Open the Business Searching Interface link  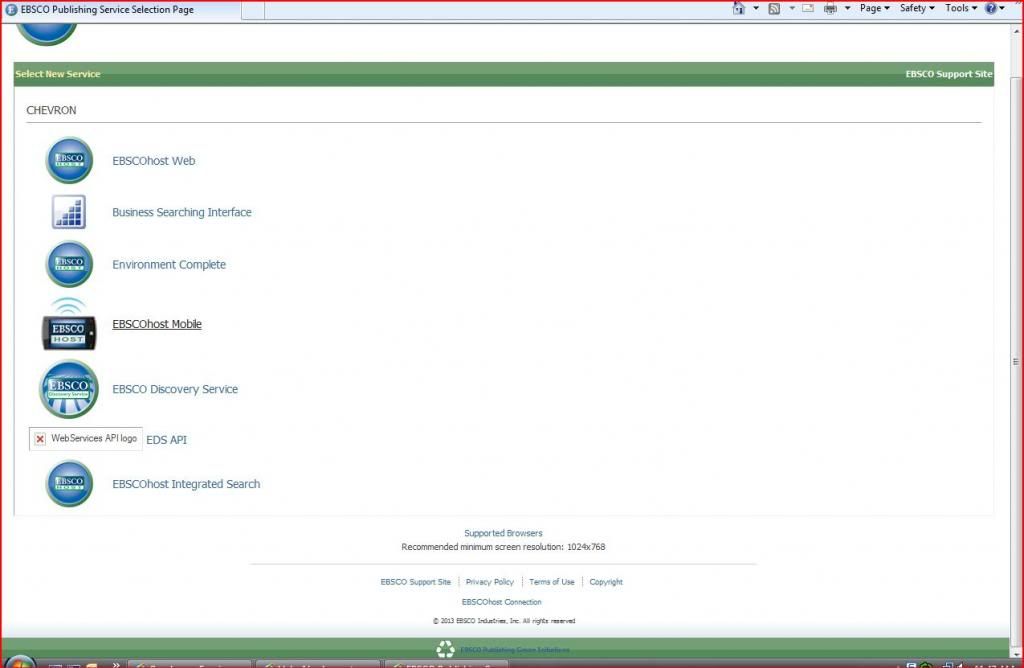(x=182, y=212)
